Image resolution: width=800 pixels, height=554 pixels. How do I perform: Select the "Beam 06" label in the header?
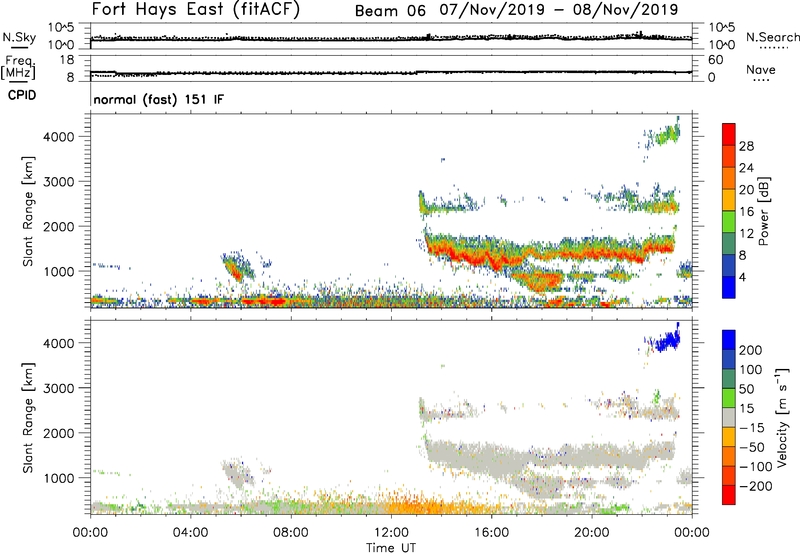pyautogui.click(x=390, y=11)
